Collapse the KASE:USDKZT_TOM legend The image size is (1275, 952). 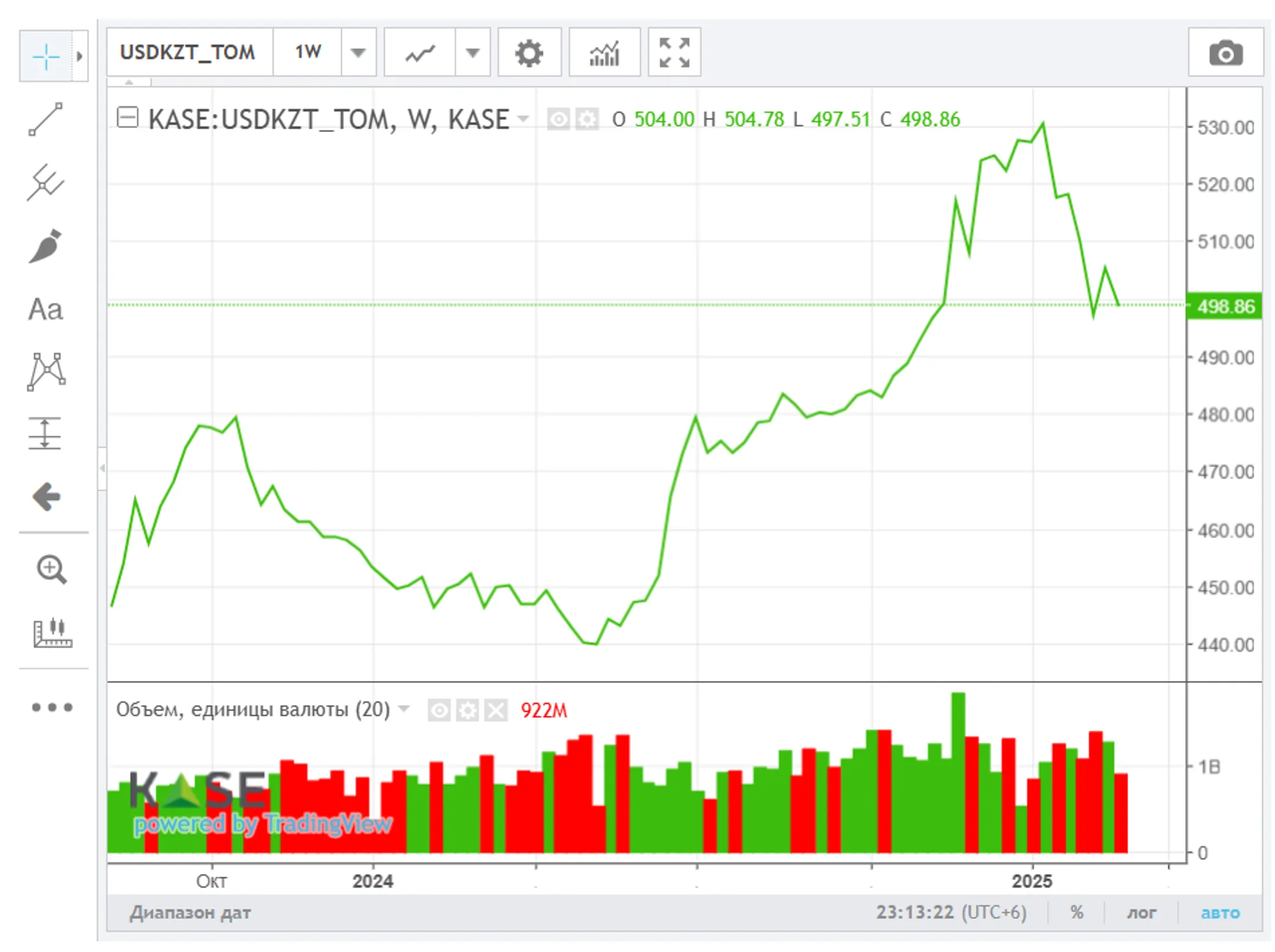click(127, 117)
